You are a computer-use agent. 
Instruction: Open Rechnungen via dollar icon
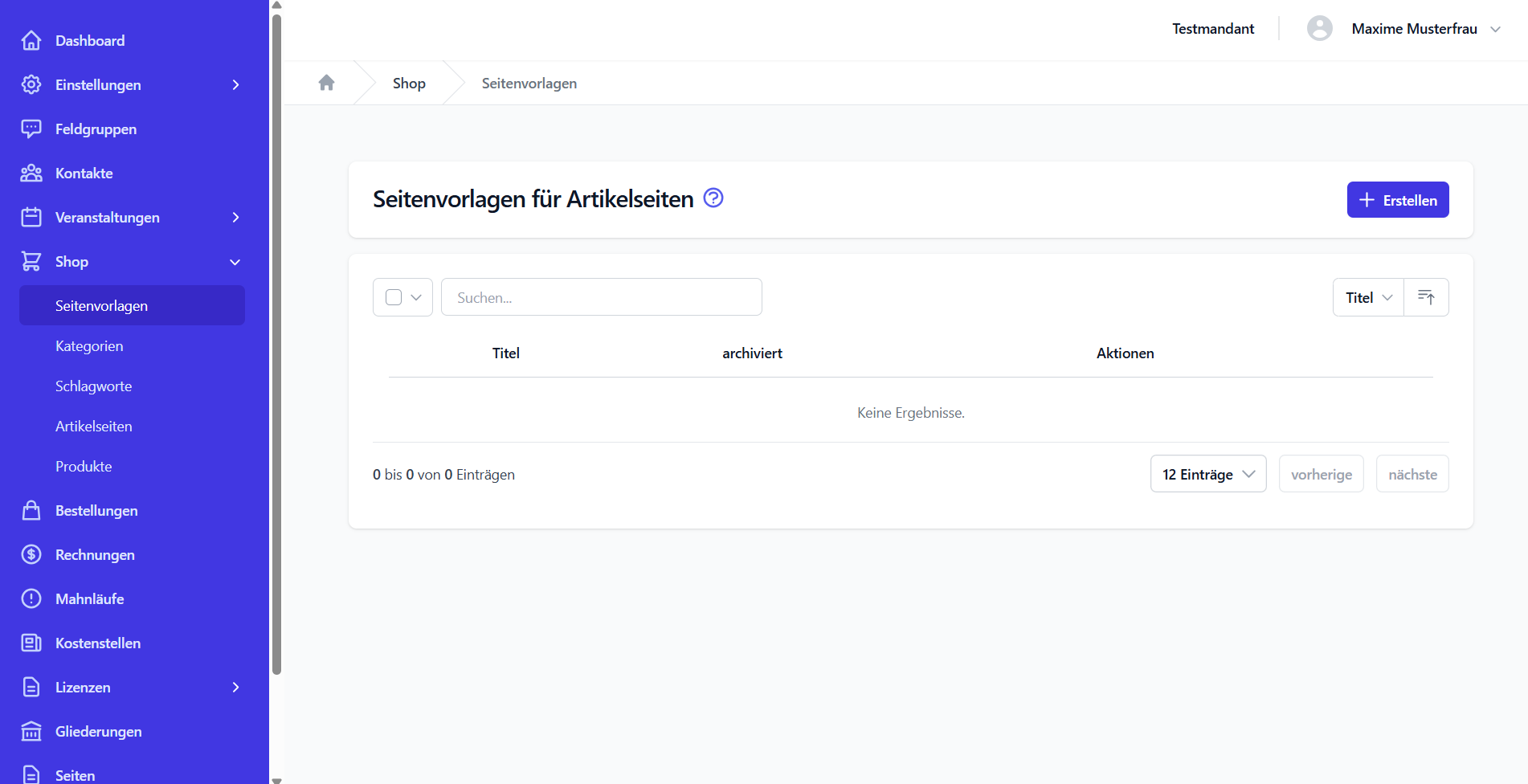[x=31, y=554]
